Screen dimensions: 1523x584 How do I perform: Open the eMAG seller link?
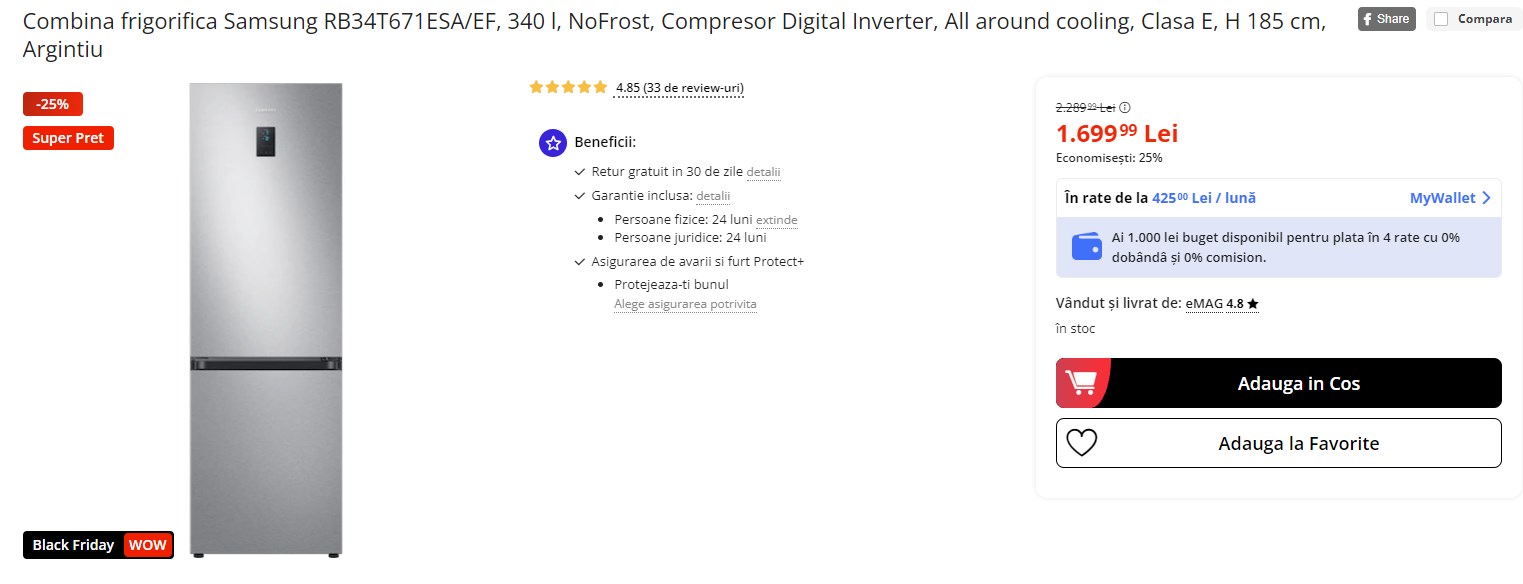tap(1203, 303)
